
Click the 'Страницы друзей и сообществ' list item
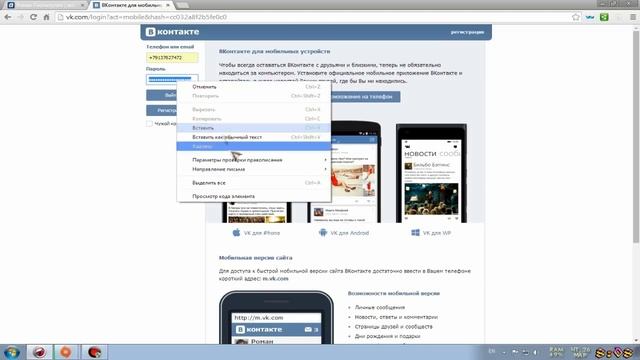393,327
